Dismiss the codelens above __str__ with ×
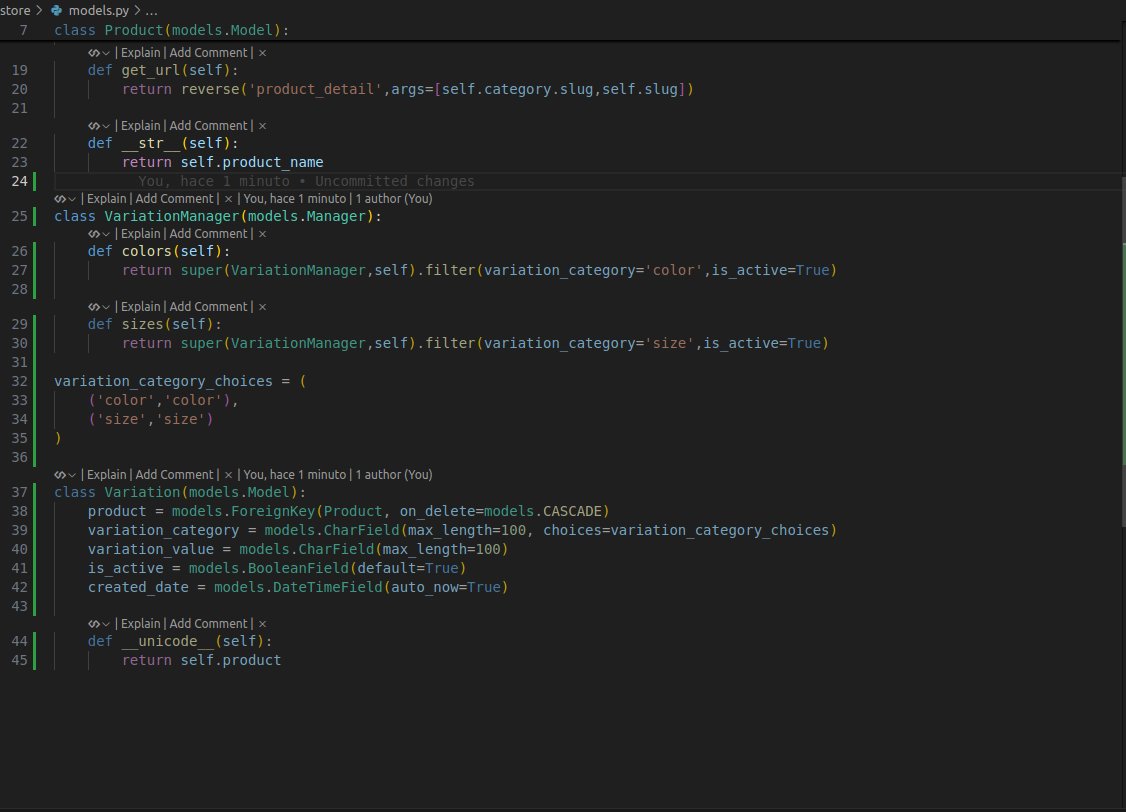 click(x=262, y=126)
